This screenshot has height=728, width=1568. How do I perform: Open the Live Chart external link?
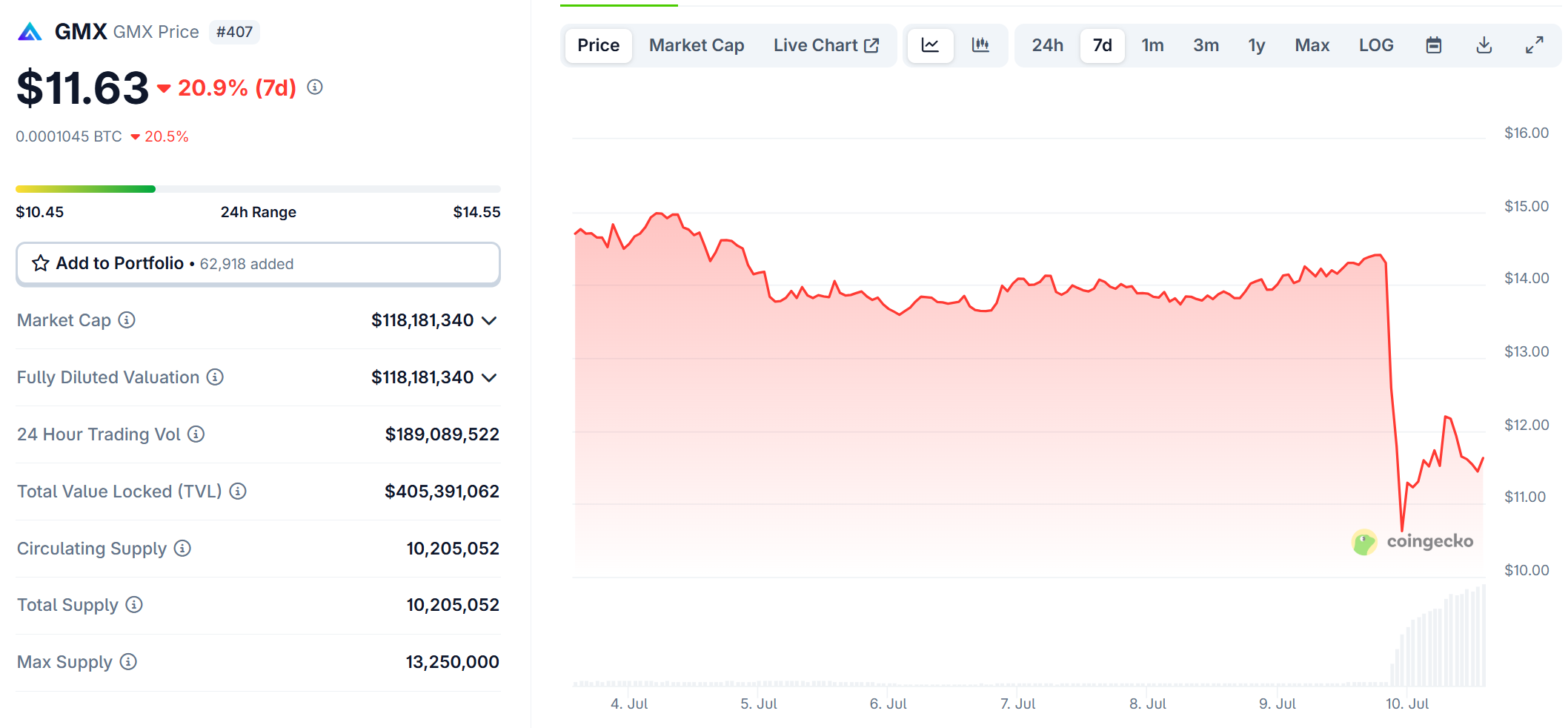(x=825, y=45)
